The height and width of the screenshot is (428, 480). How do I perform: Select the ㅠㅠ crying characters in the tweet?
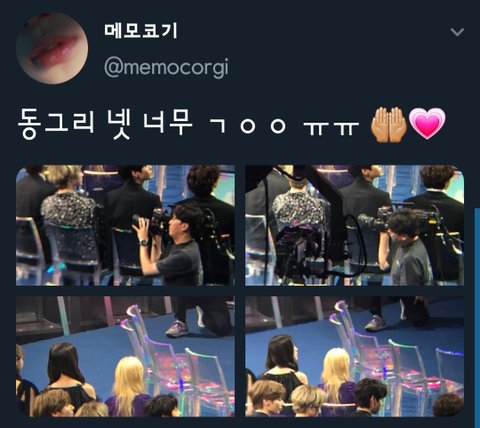pyautogui.click(x=331, y=128)
